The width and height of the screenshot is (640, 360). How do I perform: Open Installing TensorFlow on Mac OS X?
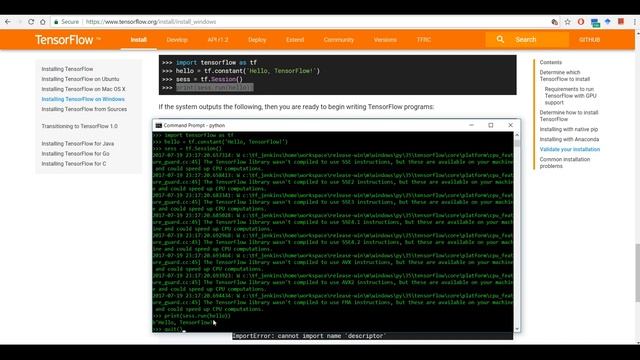pyautogui.click(x=83, y=89)
